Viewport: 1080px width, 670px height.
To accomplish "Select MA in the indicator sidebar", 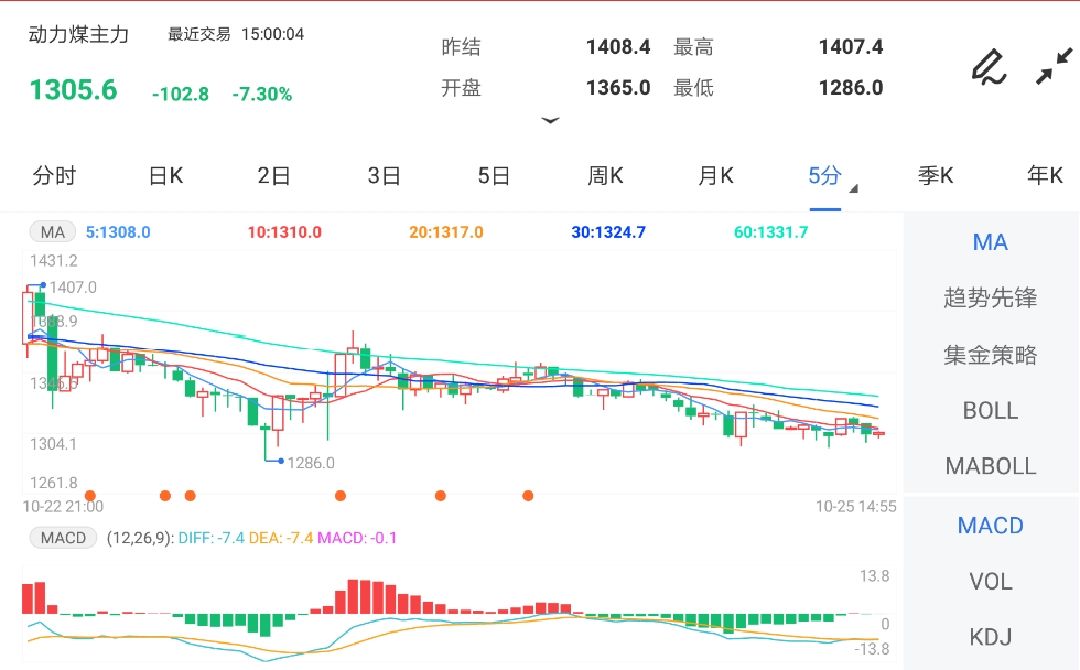I will coord(990,242).
